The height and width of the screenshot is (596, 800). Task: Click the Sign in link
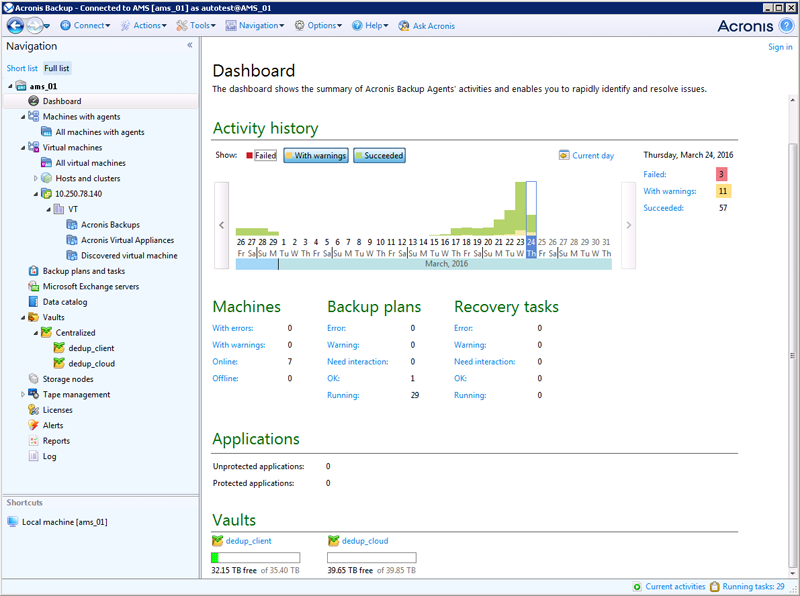(780, 47)
